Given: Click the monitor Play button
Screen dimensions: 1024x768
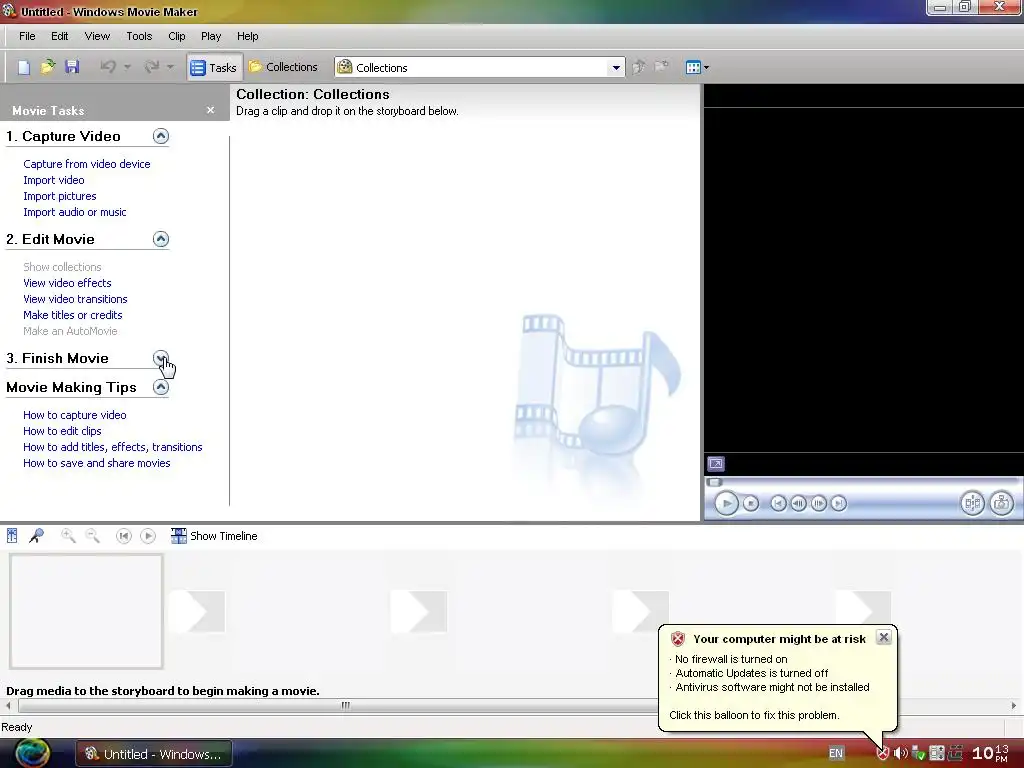Looking at the screenshot, I should [726, 503].
